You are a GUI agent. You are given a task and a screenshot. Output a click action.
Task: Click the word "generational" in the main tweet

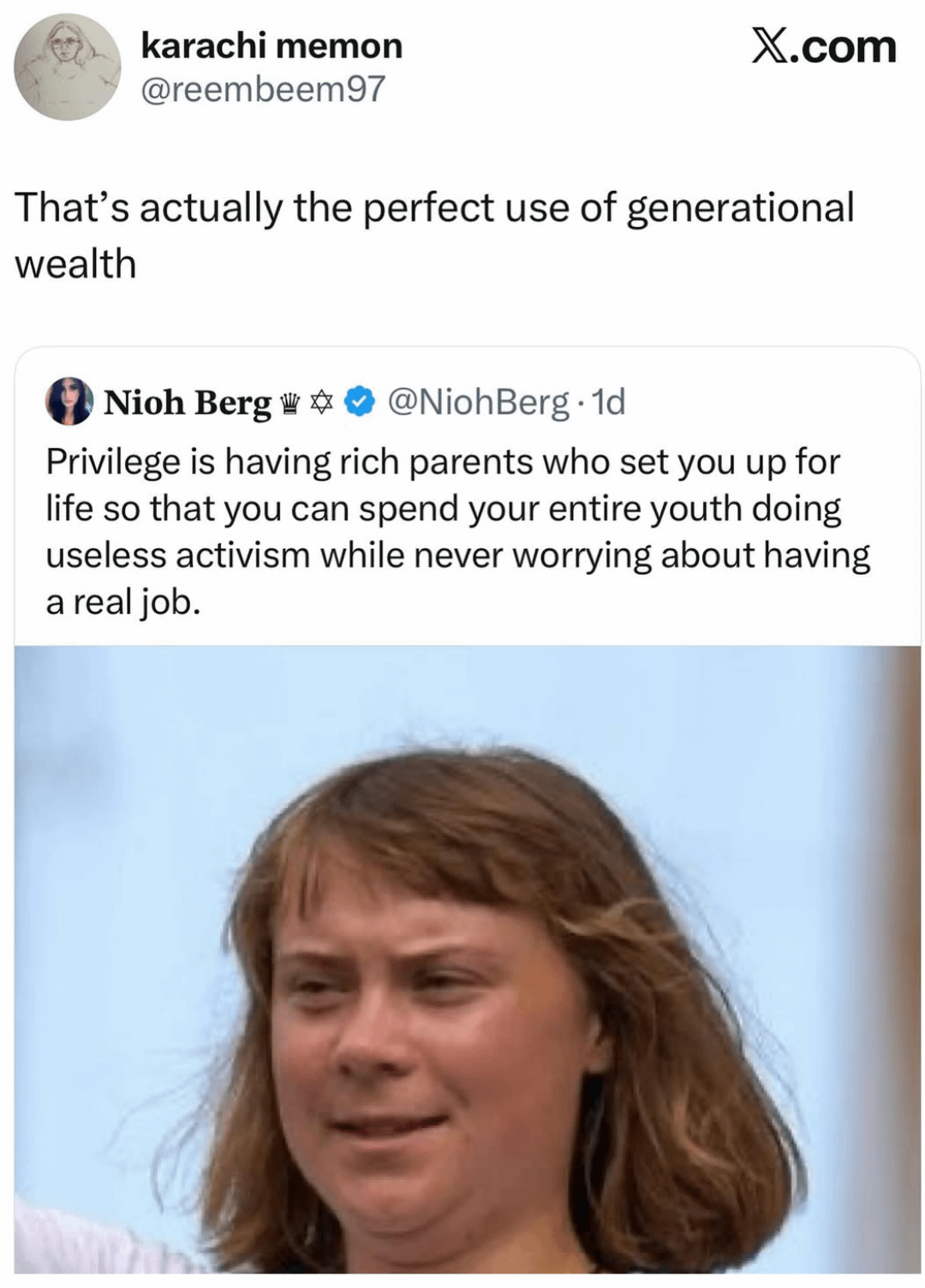point(740,208)
